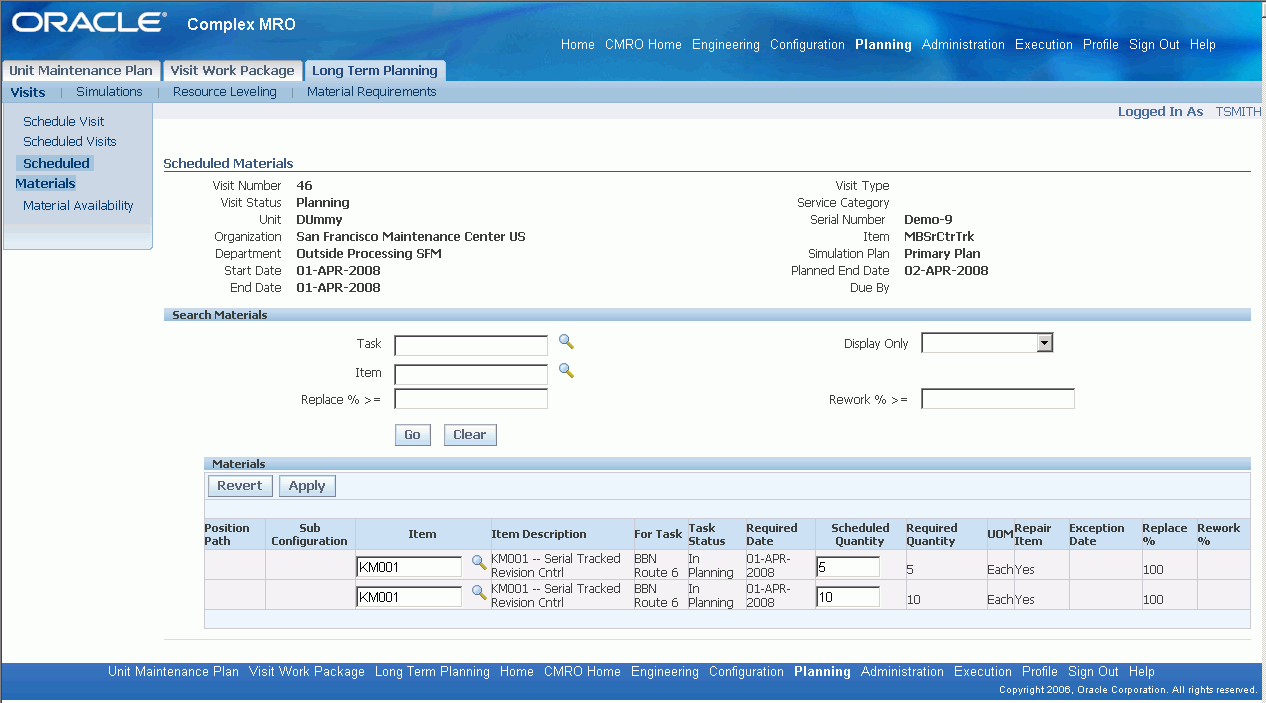Click the Configuration footer link
This screenshot has width=1266, height=703.
tap(746, 672)
